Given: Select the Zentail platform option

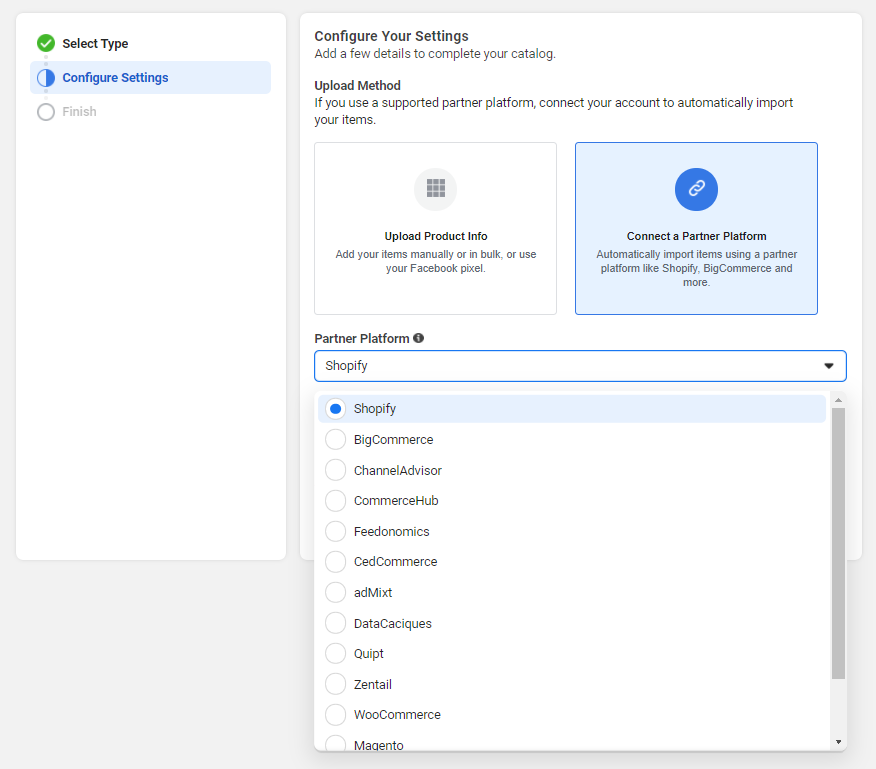Looking at the screenshot, I should pos(336,685).
